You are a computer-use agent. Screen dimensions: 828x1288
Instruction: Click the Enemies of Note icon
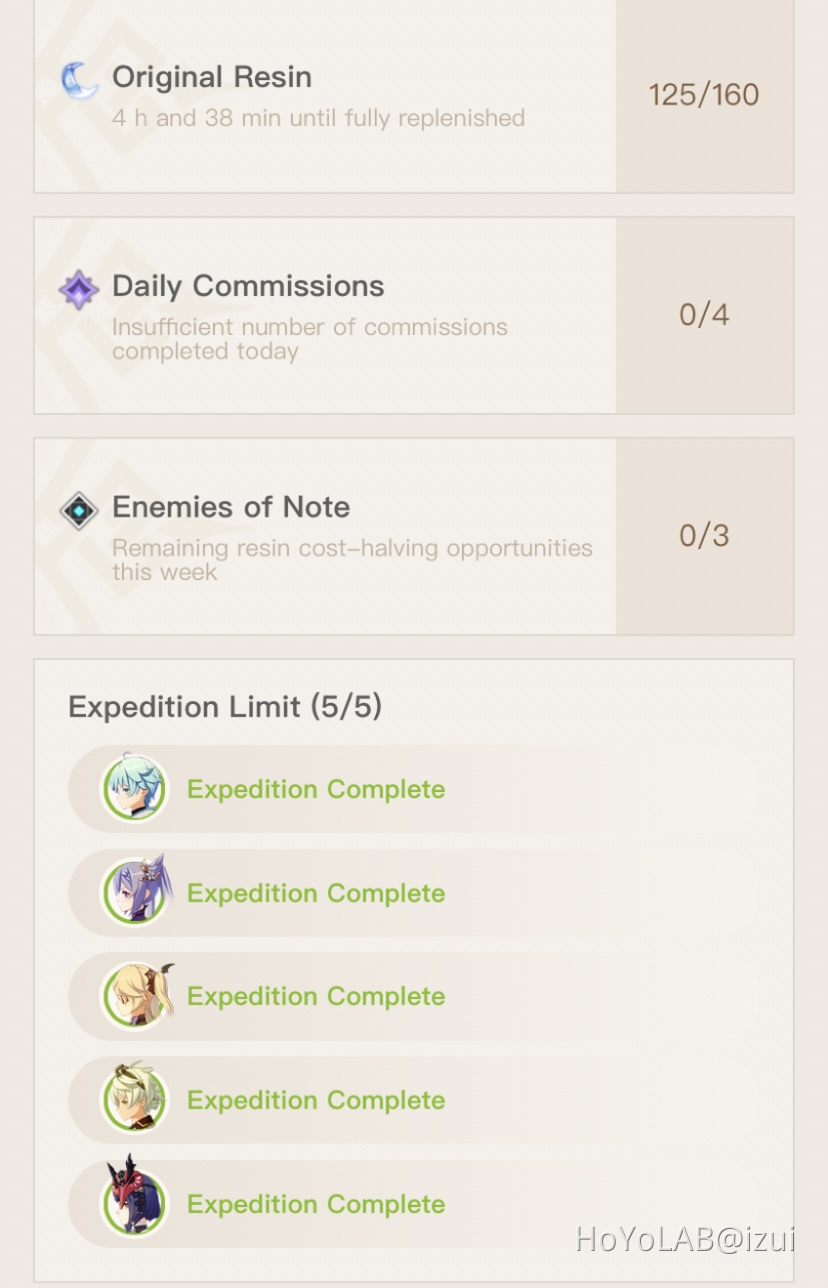[78, 510]
